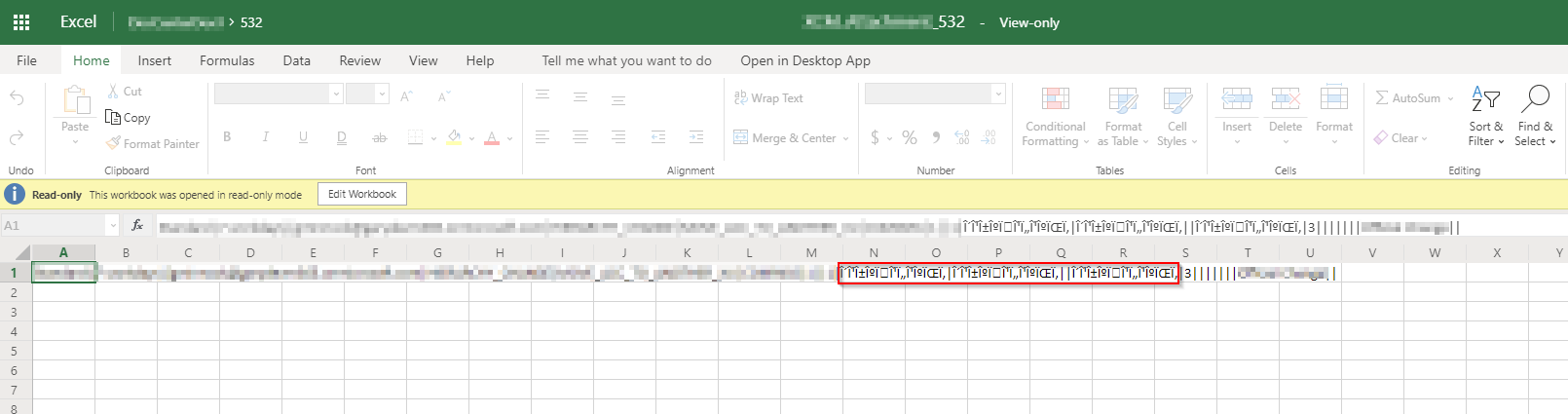Open the font name combo box

(279, 94)
